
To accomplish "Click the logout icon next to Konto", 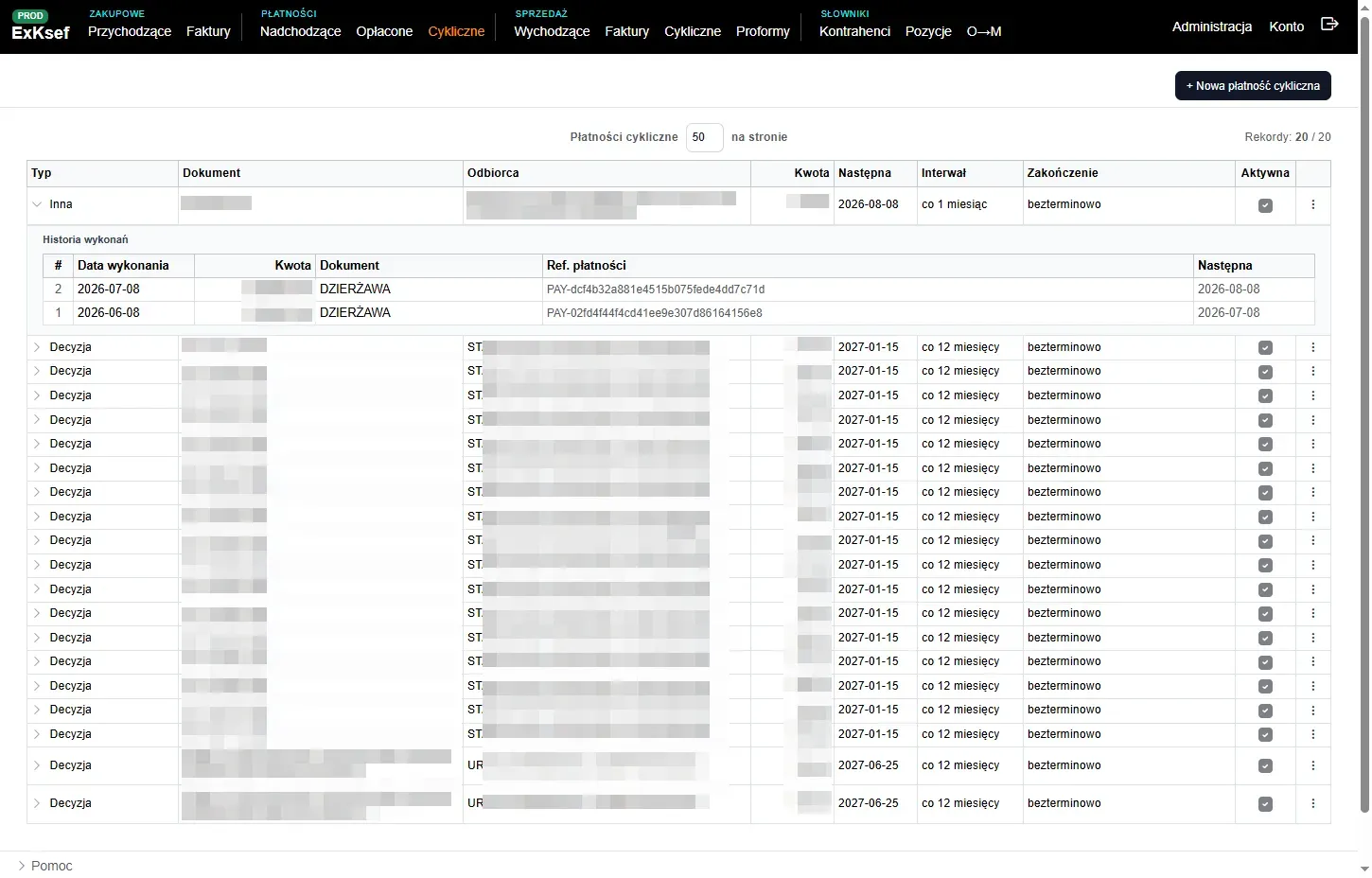I will (x=1329, y=25).
